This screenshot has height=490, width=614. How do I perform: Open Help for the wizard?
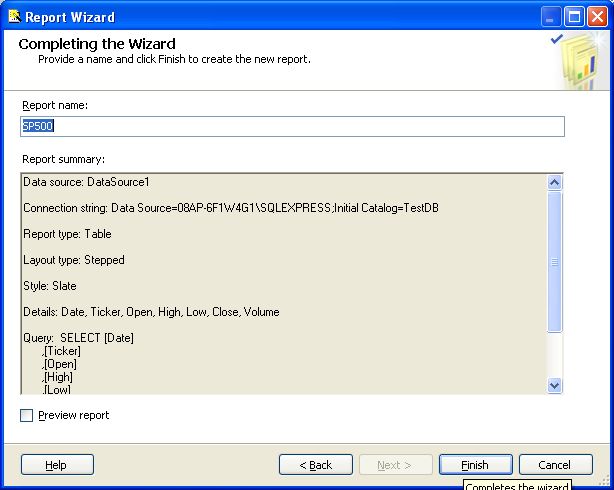click(57, 465)
